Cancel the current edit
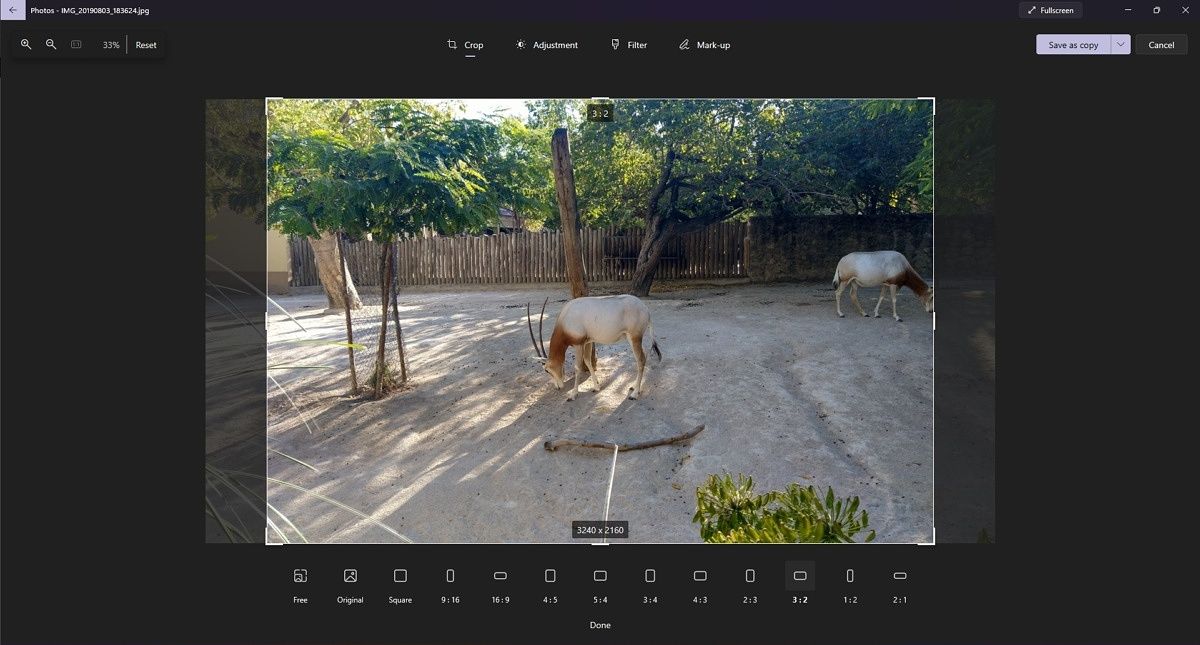Viewport: 1200px width, 645px height. [x=1161, y=44]
